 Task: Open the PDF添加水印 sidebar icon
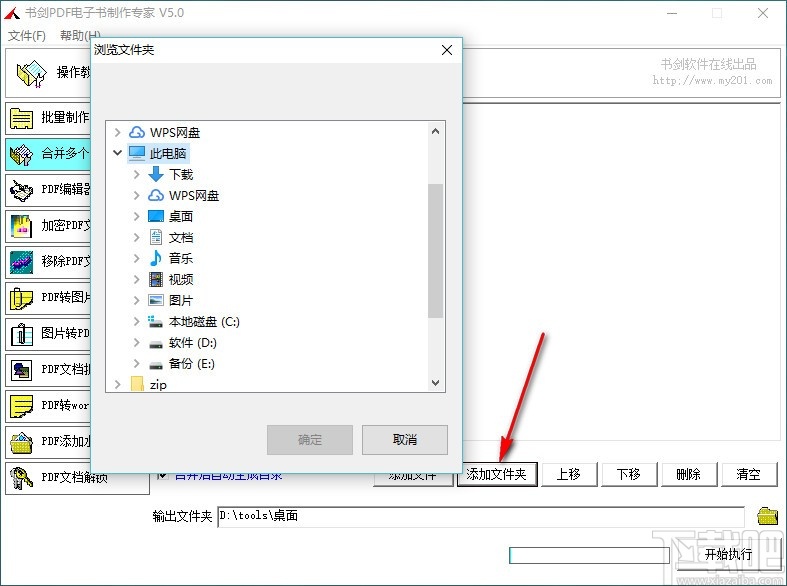coord(22,443)
